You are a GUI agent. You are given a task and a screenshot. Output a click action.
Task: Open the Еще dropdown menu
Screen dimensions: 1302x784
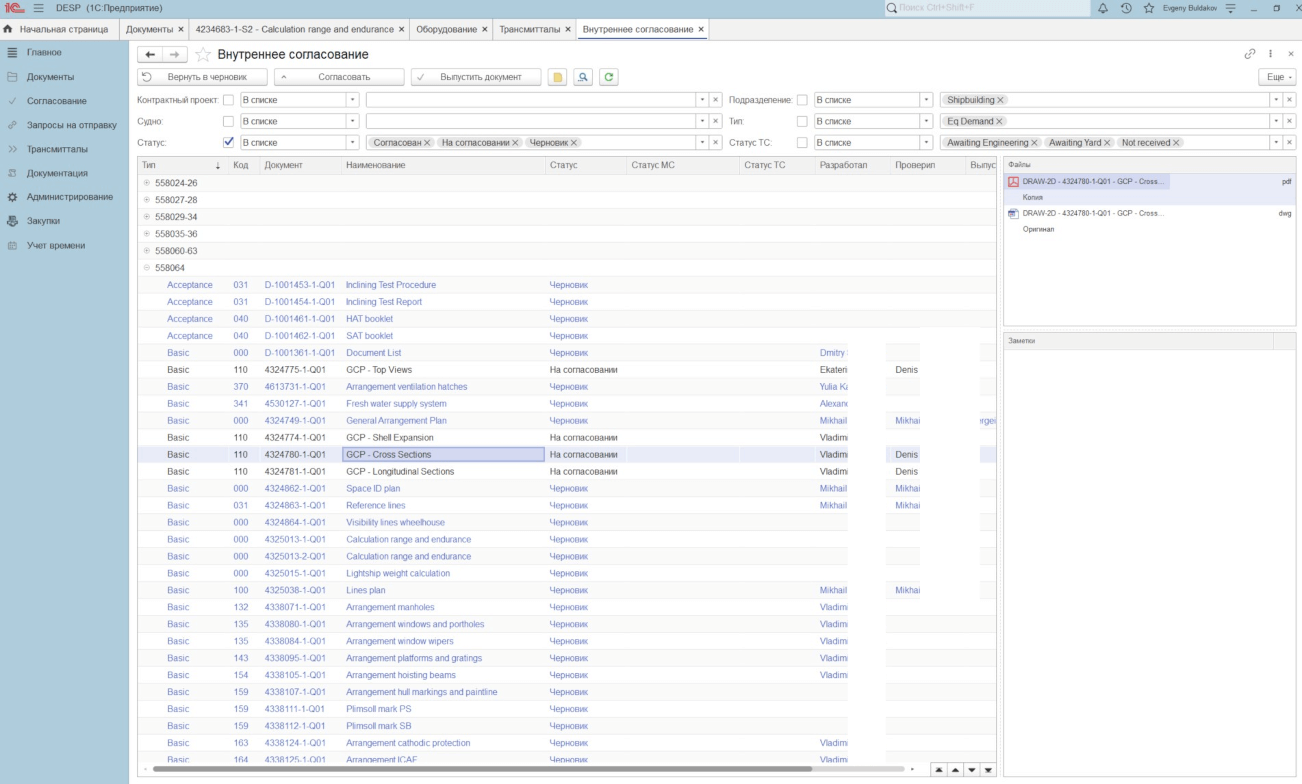(1276, 77)
